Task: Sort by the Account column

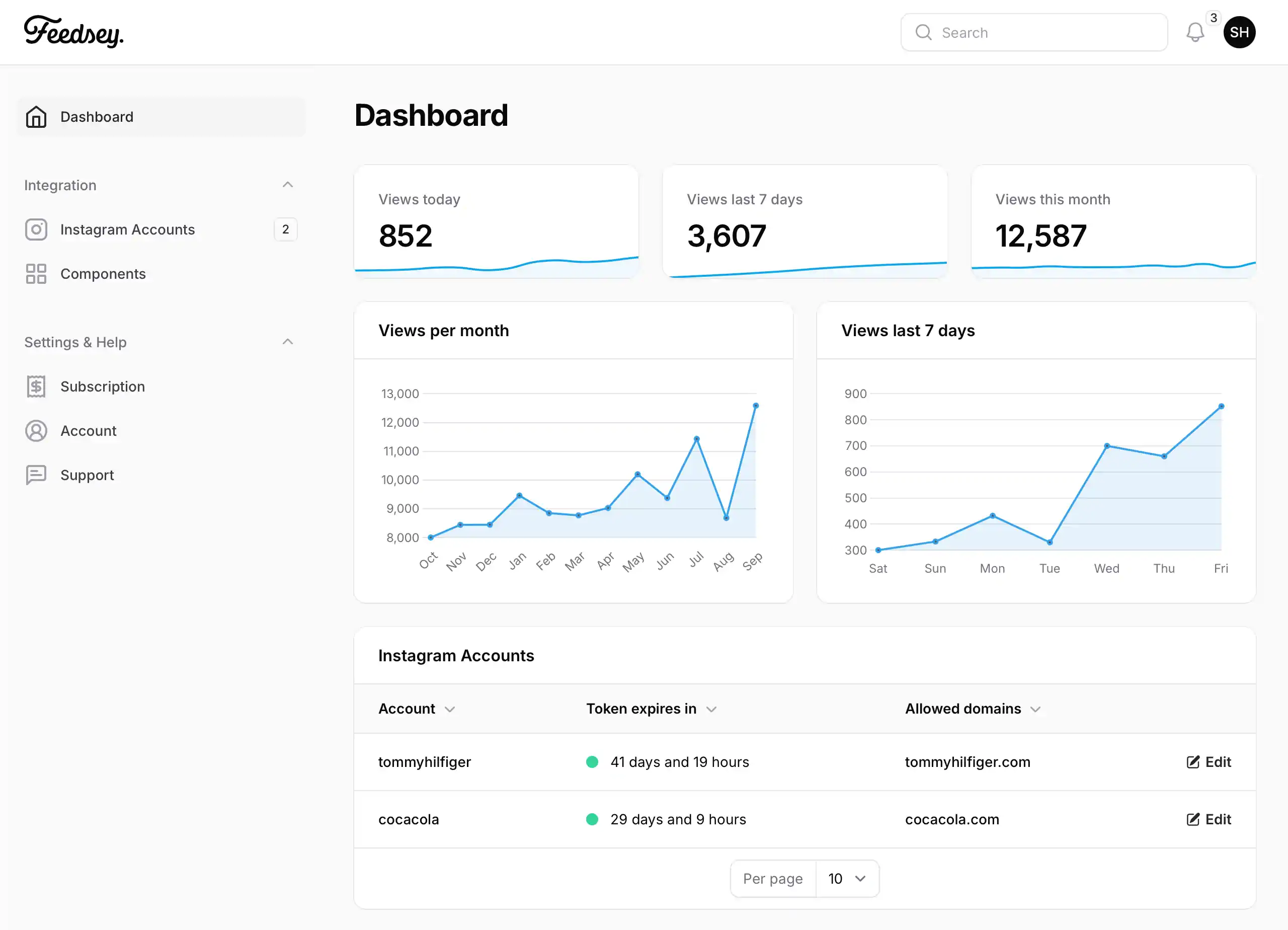Action: tap(417, 709)
